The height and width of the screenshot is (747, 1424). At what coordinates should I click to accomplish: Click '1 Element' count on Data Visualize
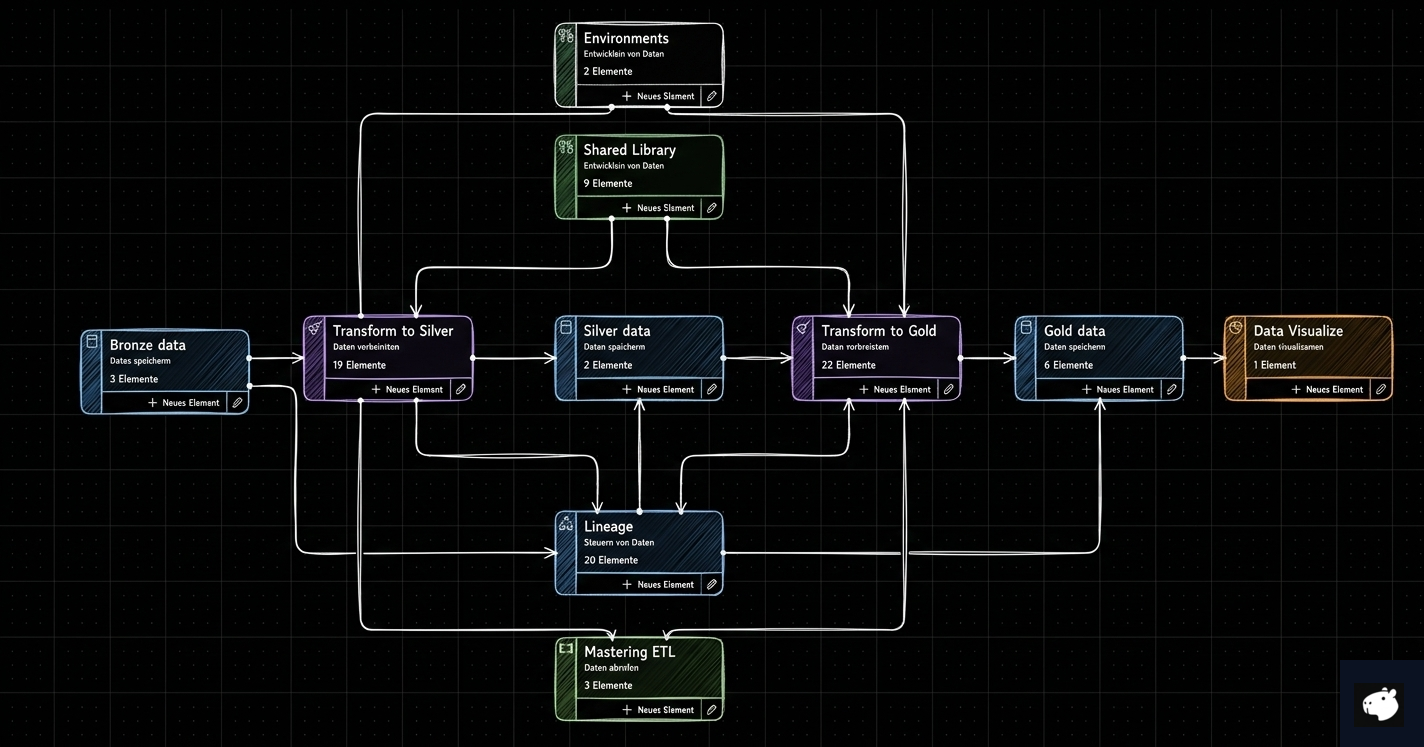click(x=1275, y=365)
